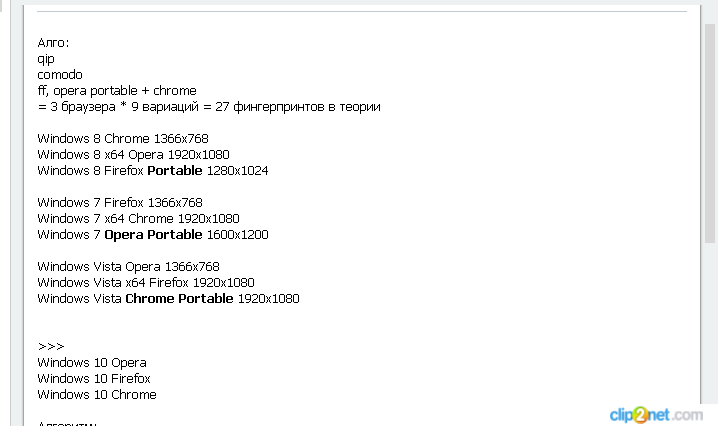This screenshot has width=718, height=426.
Task: Click the 'Windows 7 x64 Chrome 1920x1080' line
Action: (x=138, y=218)
